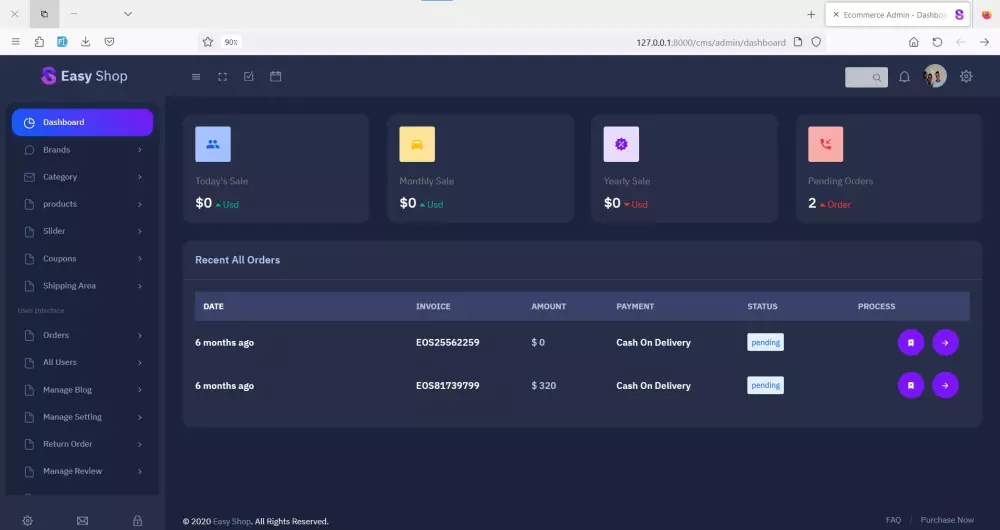The height and width of the screenshot is (530, 1000).
Task: Reload the page with browser refresh icon
Action: click(x=937, y=42)
